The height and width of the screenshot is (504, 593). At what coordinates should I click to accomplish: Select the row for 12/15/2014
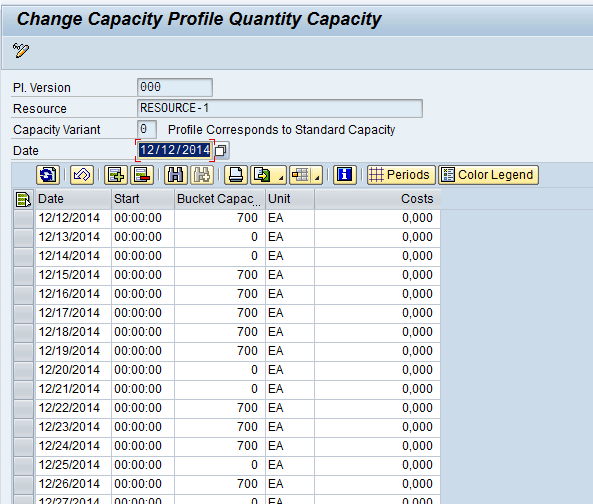[x=23, y=275]
